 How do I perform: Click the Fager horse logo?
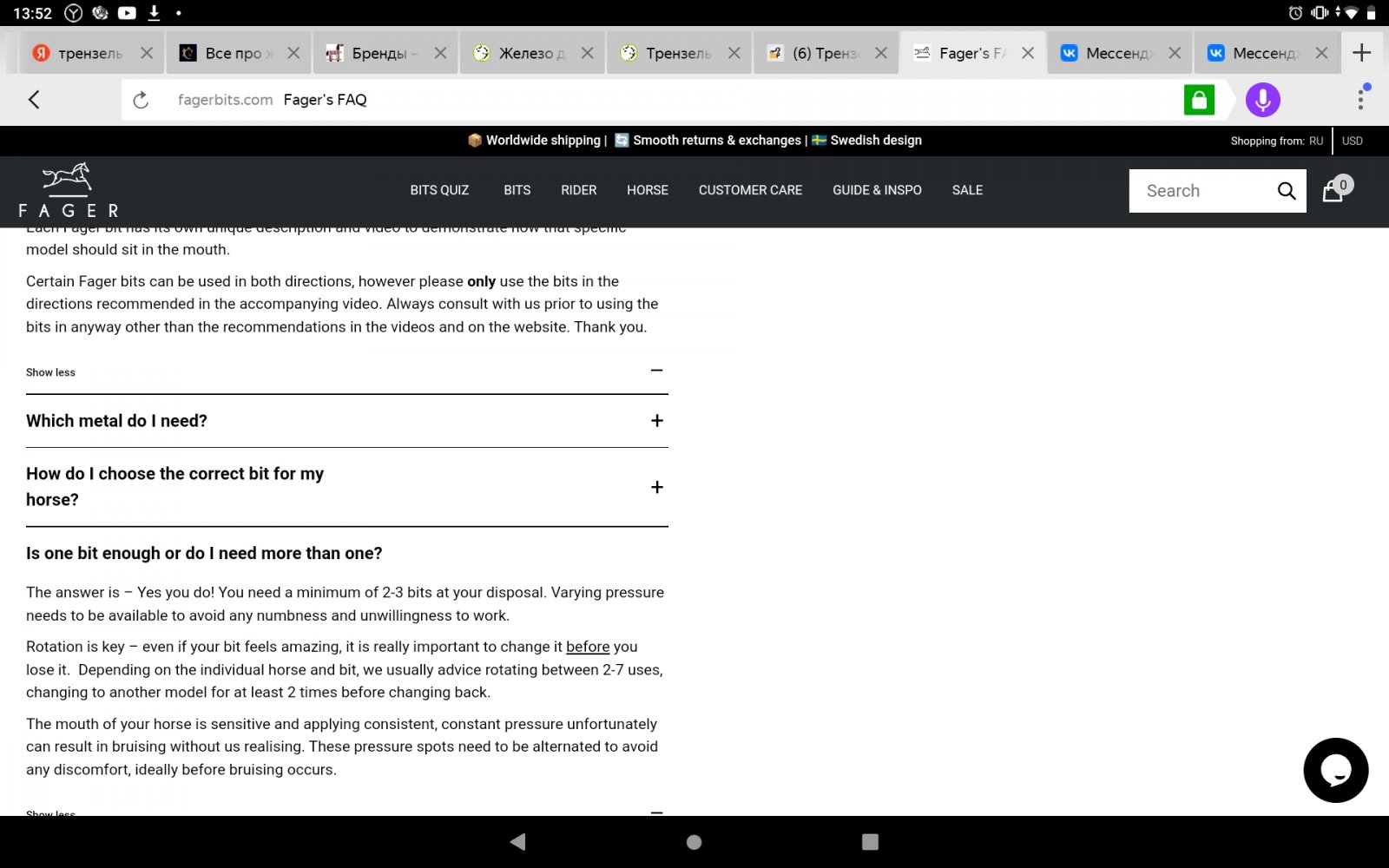pos(69,190)
